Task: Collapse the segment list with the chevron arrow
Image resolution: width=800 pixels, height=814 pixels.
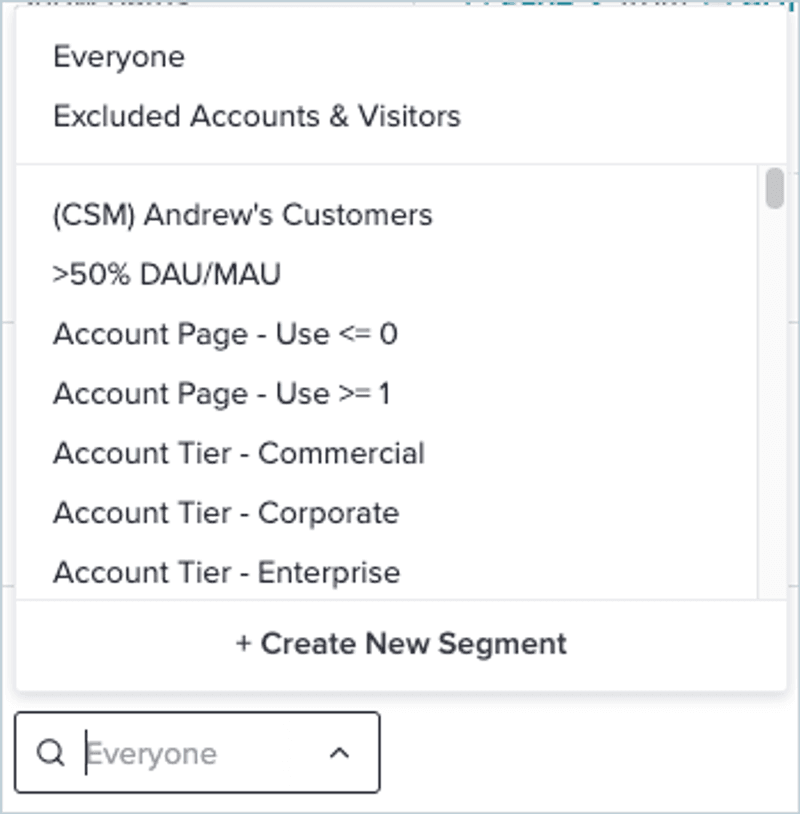Action: pyautogui.click(x=340, y=753)
